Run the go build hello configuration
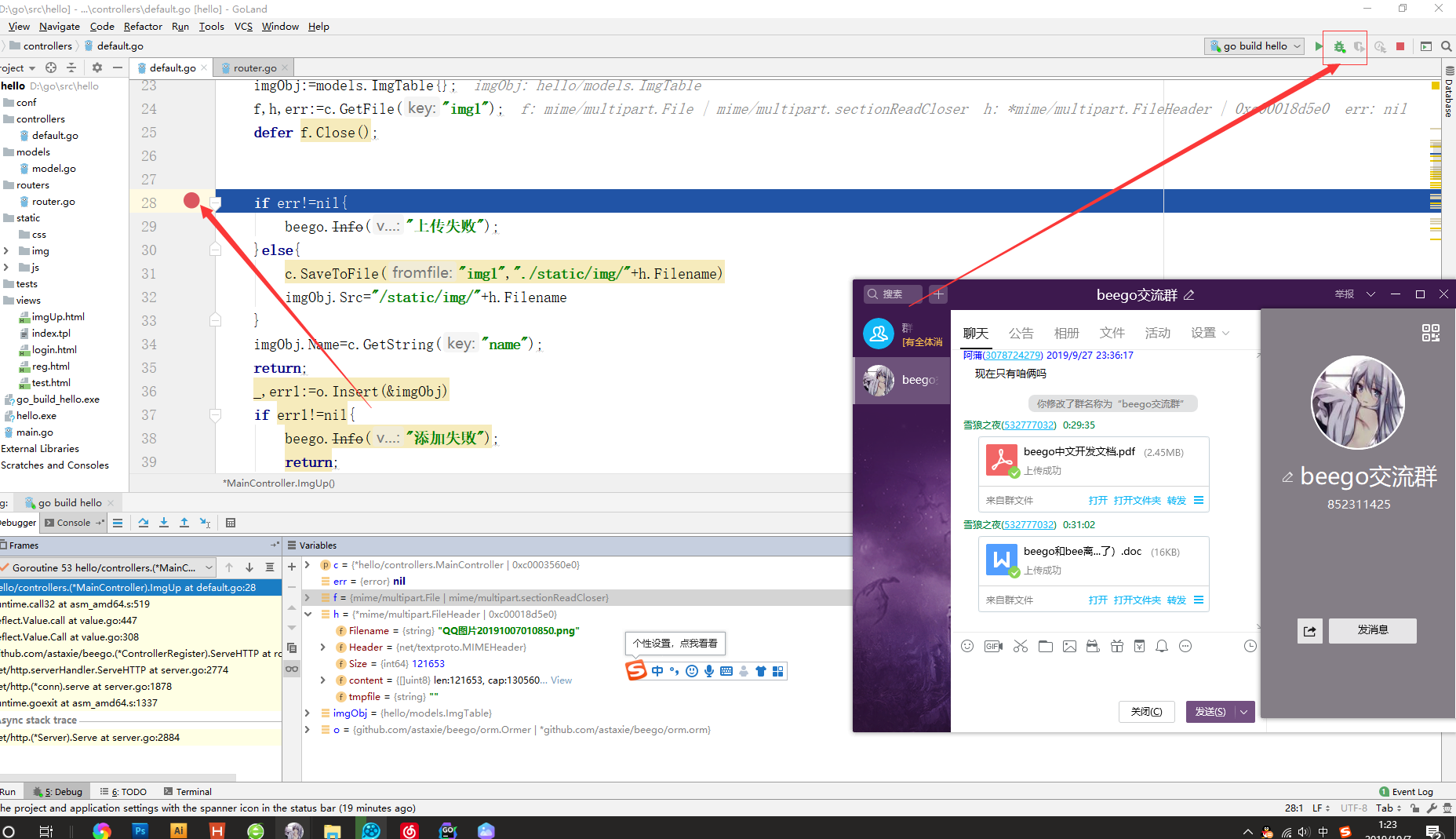 pyautogui.click(x=1319, y=46)
